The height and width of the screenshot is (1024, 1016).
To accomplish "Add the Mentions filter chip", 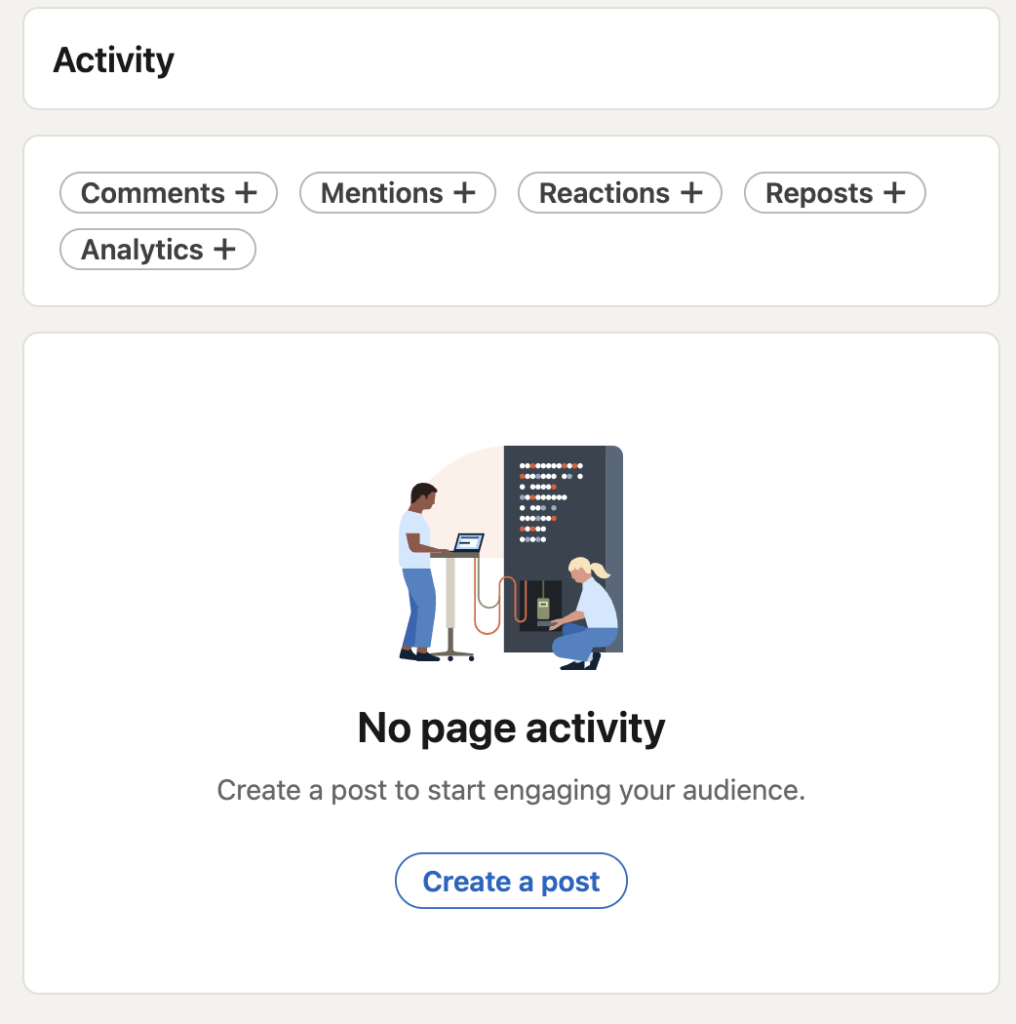I will pos(398,193).
